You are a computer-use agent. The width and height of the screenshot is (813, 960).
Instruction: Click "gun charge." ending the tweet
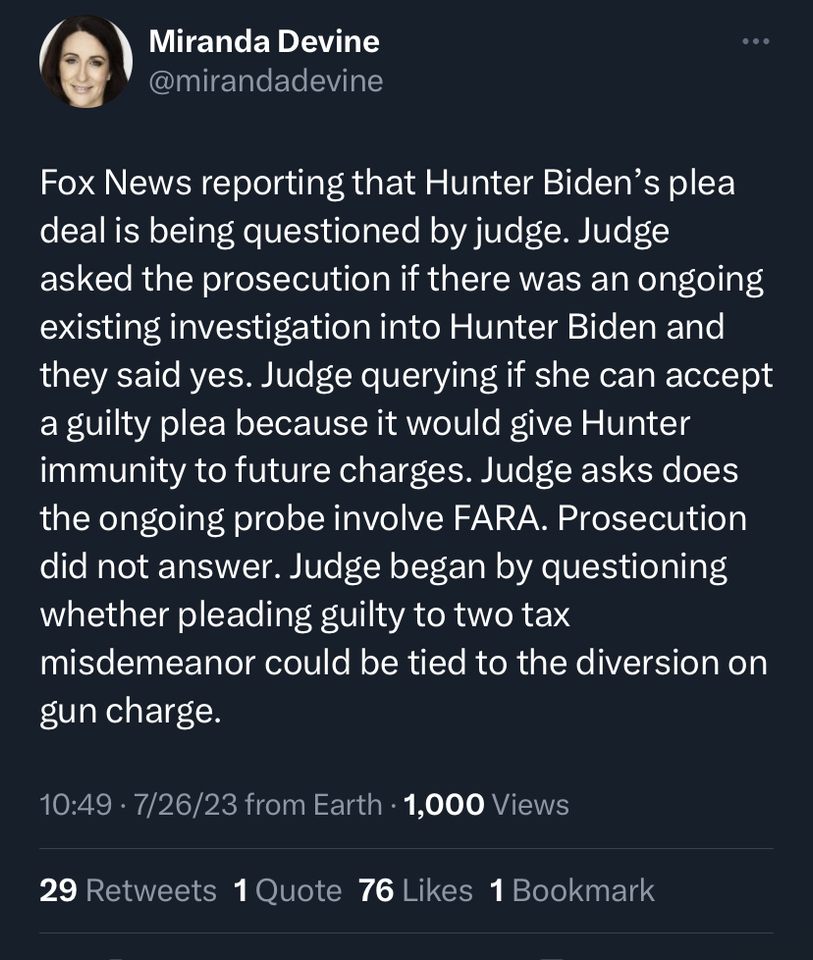pyautogui.click(x=128, y=711)
